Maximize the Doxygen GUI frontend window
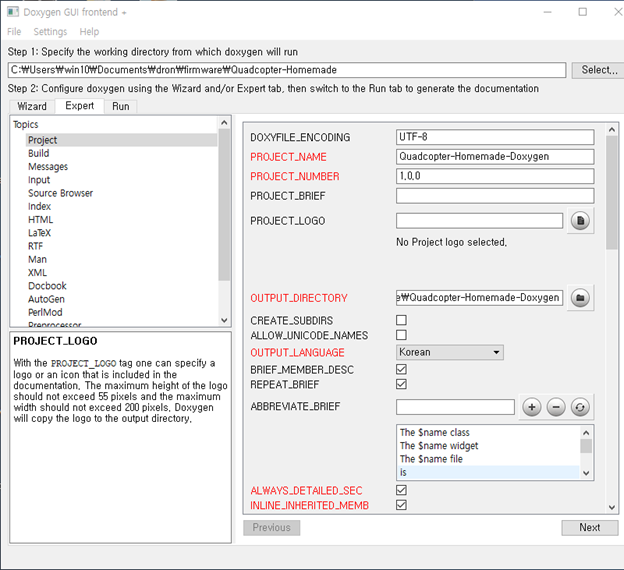Image resolution: width=624 pixels, height=570 pixels. [x=582, y=12]
